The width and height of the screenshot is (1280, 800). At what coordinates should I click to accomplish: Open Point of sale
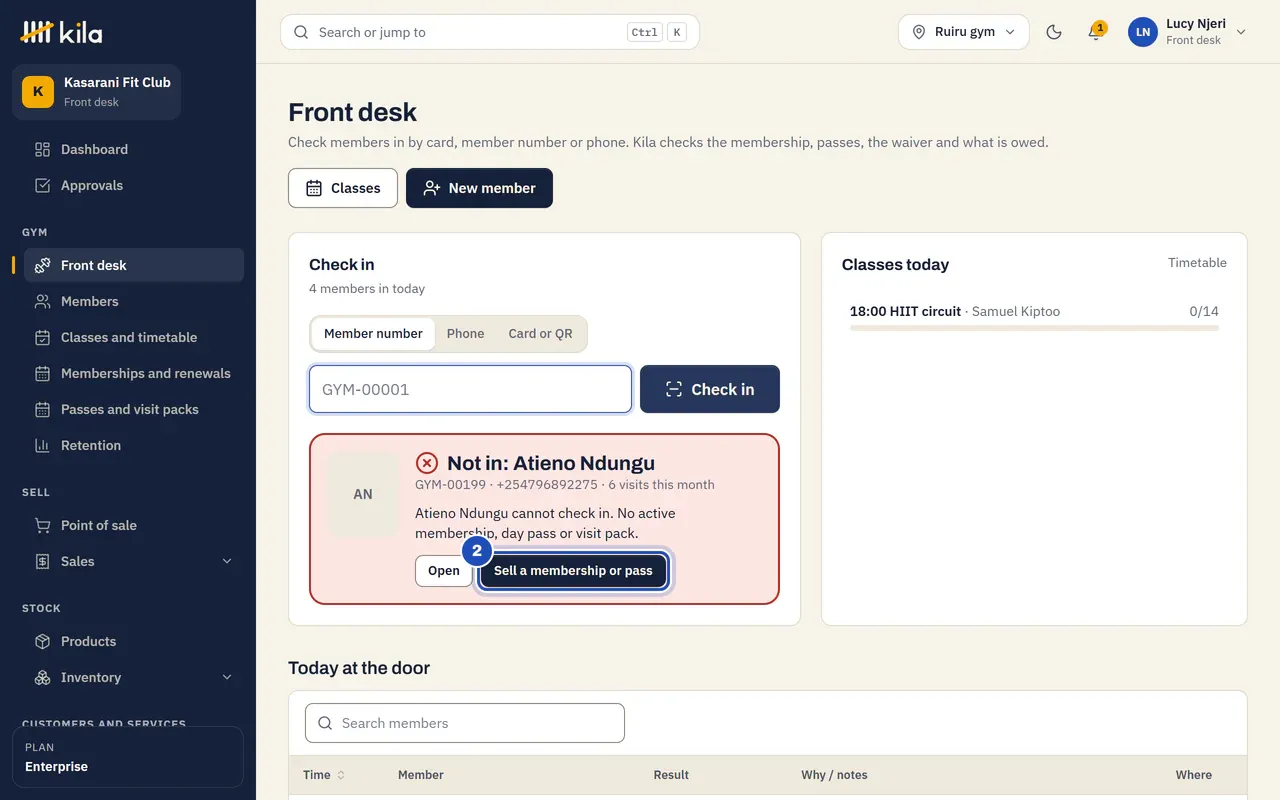pyautogui.click(x=134, y=525)
